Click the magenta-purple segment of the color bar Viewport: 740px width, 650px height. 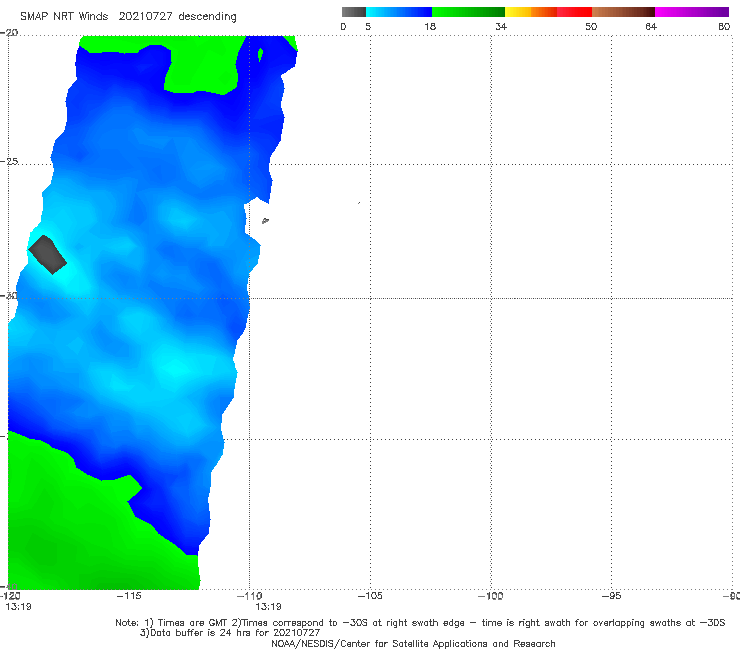click(x=692, y=12)
